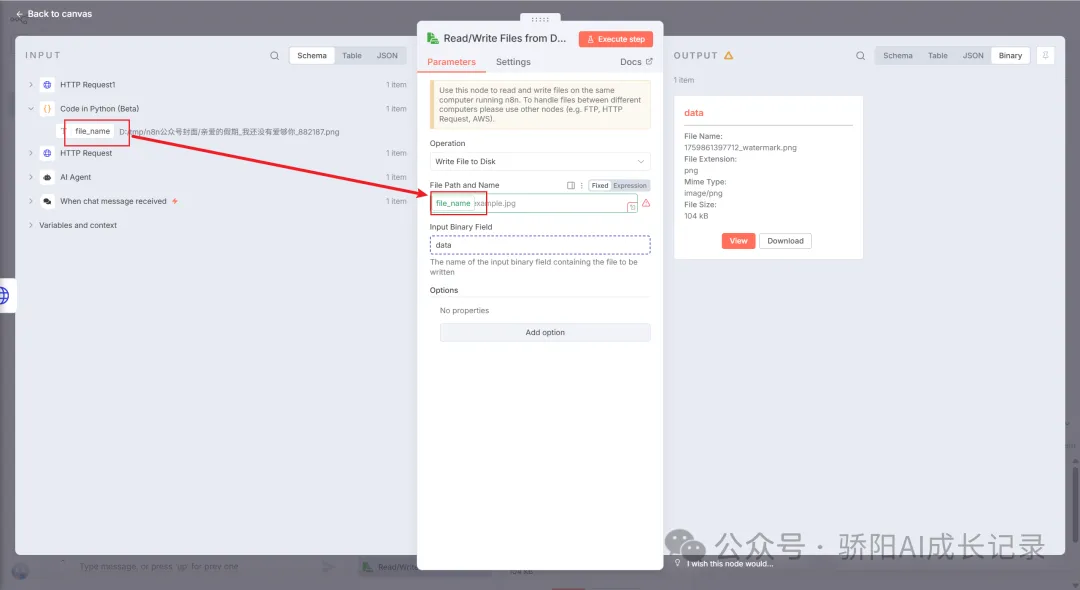Screen dimensions: 1080x590
Task: Click the data heading in output card
Action: (x=694, y=113)
